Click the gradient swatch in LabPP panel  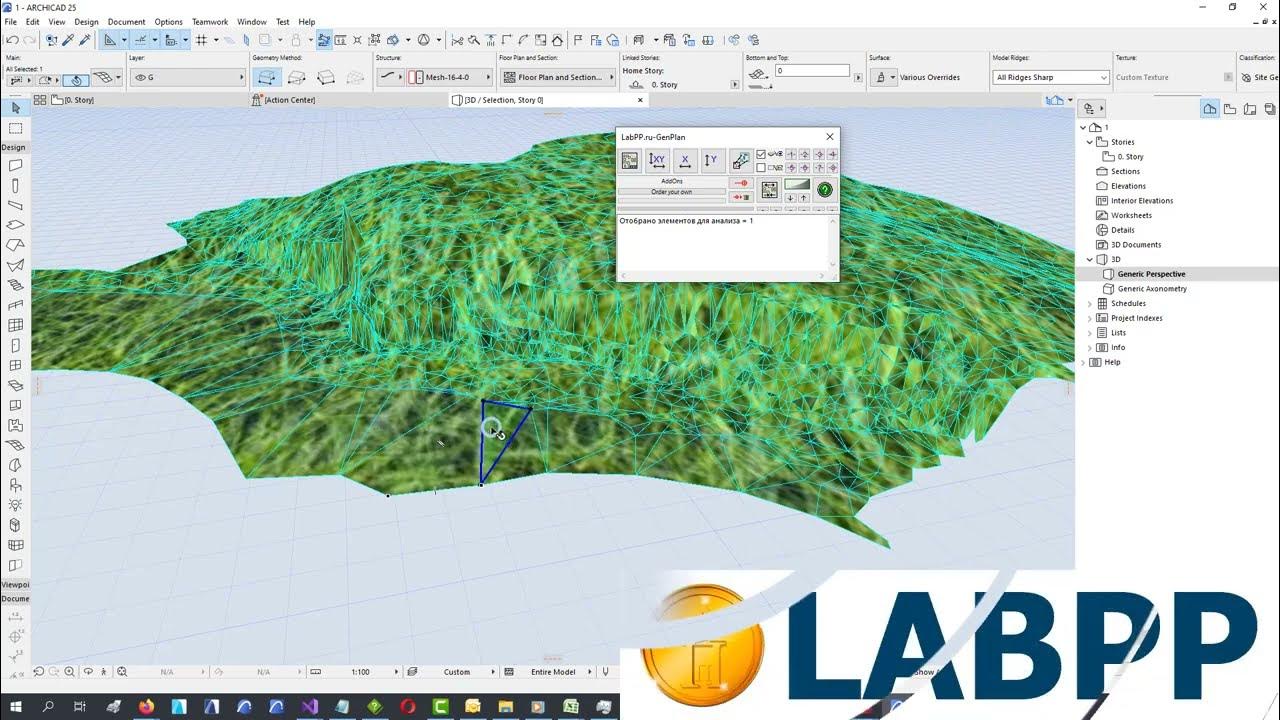point(797,184)
